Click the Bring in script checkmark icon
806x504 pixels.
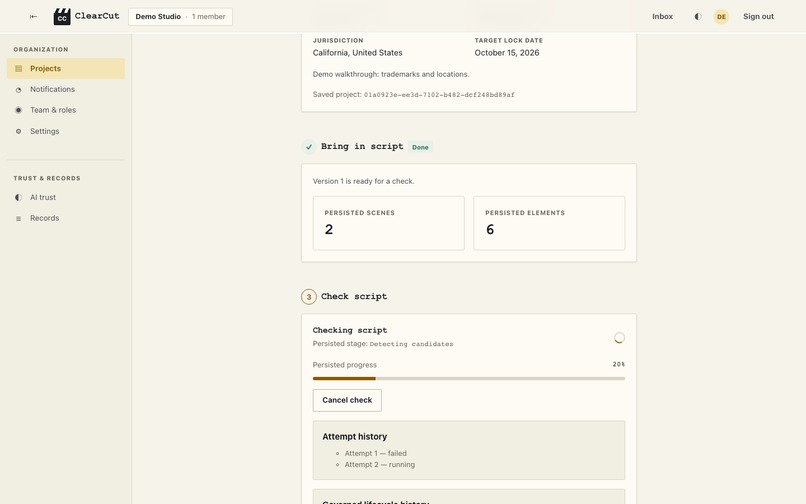pos(308,147)
